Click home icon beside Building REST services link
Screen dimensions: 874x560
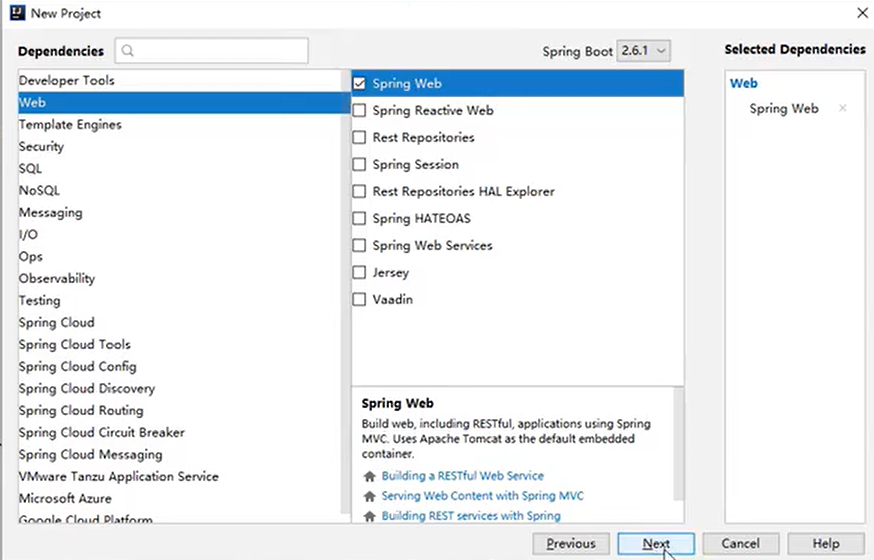tap(369, 516)
